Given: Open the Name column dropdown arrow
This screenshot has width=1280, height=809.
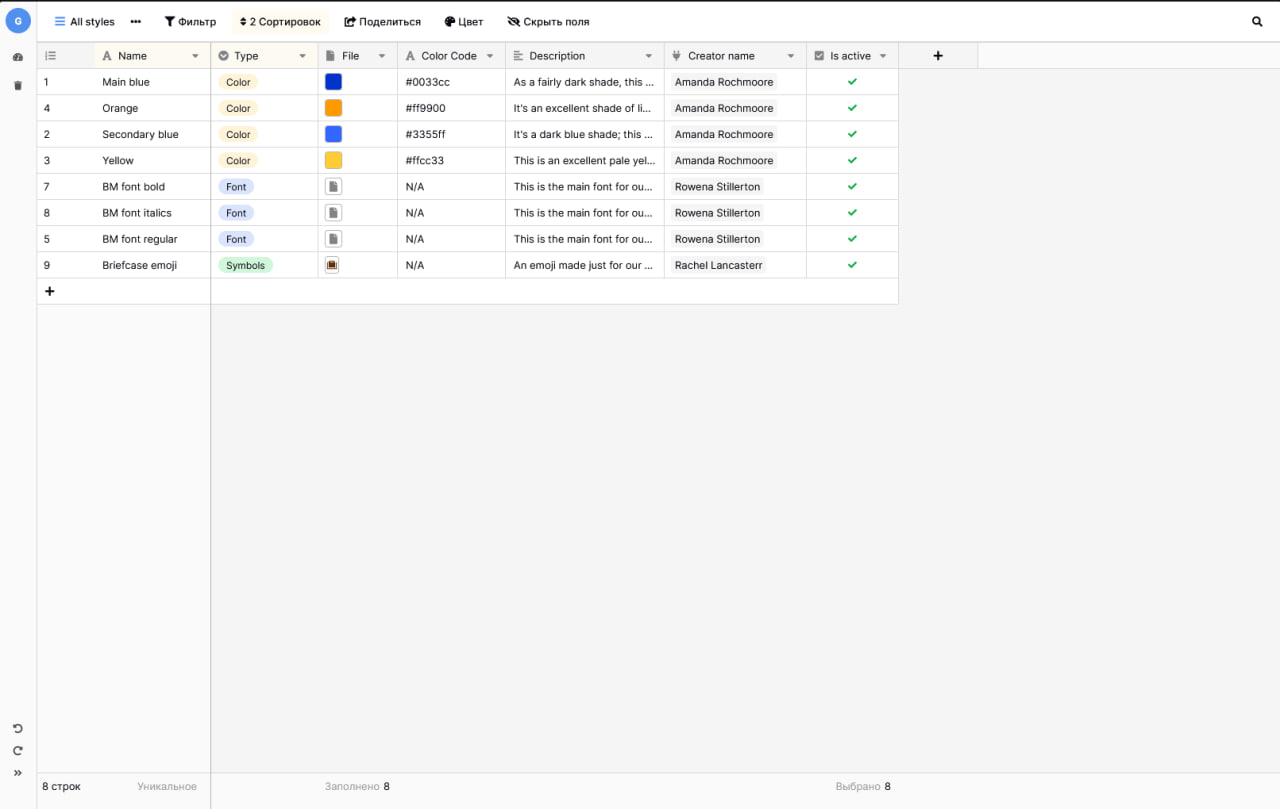Looking at the screenshot, I should [196, 56].
